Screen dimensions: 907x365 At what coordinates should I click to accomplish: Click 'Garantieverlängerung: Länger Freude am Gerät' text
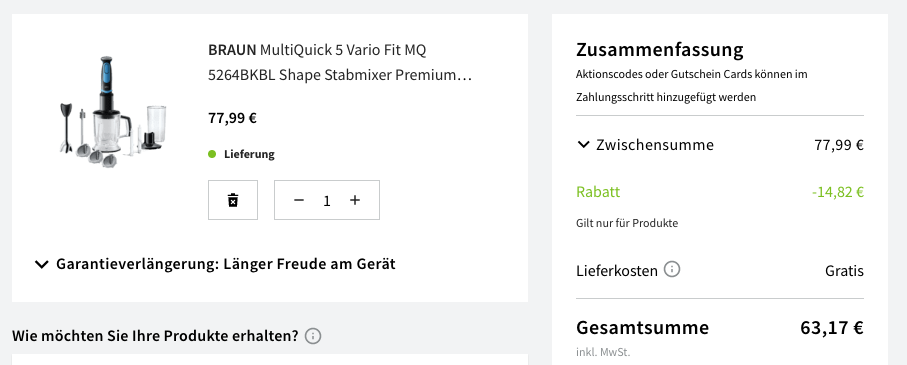(x=226, y=264)
